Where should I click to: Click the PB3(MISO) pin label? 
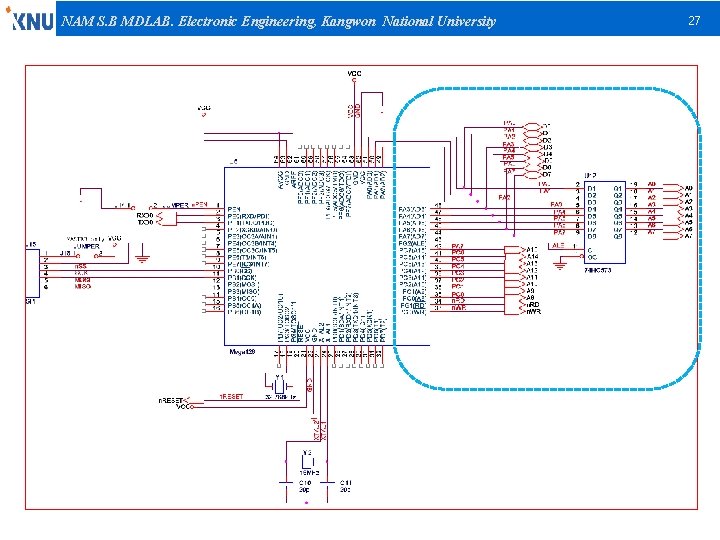[244, 292]
